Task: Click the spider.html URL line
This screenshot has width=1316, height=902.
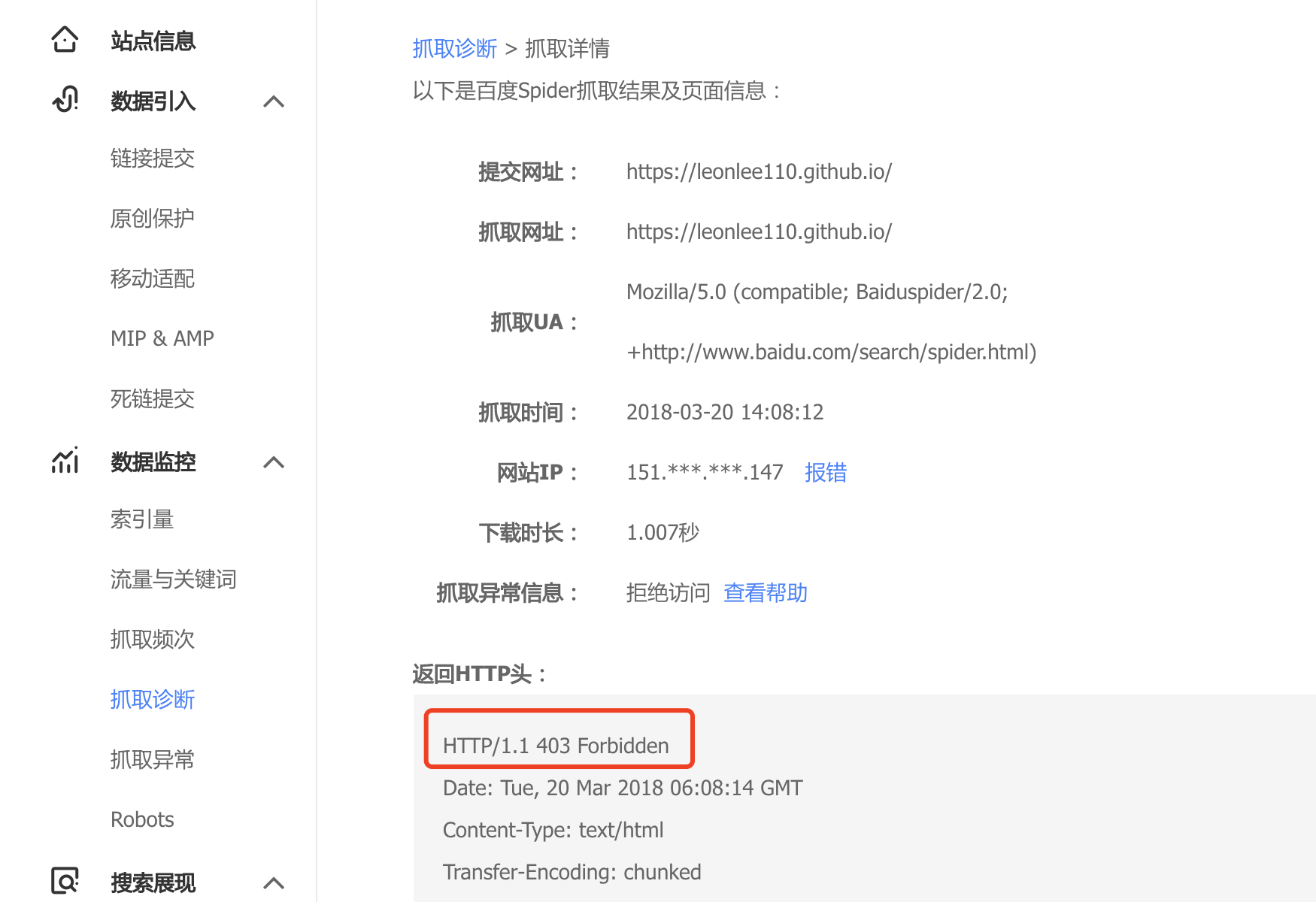Action: (x=832, y=352)
